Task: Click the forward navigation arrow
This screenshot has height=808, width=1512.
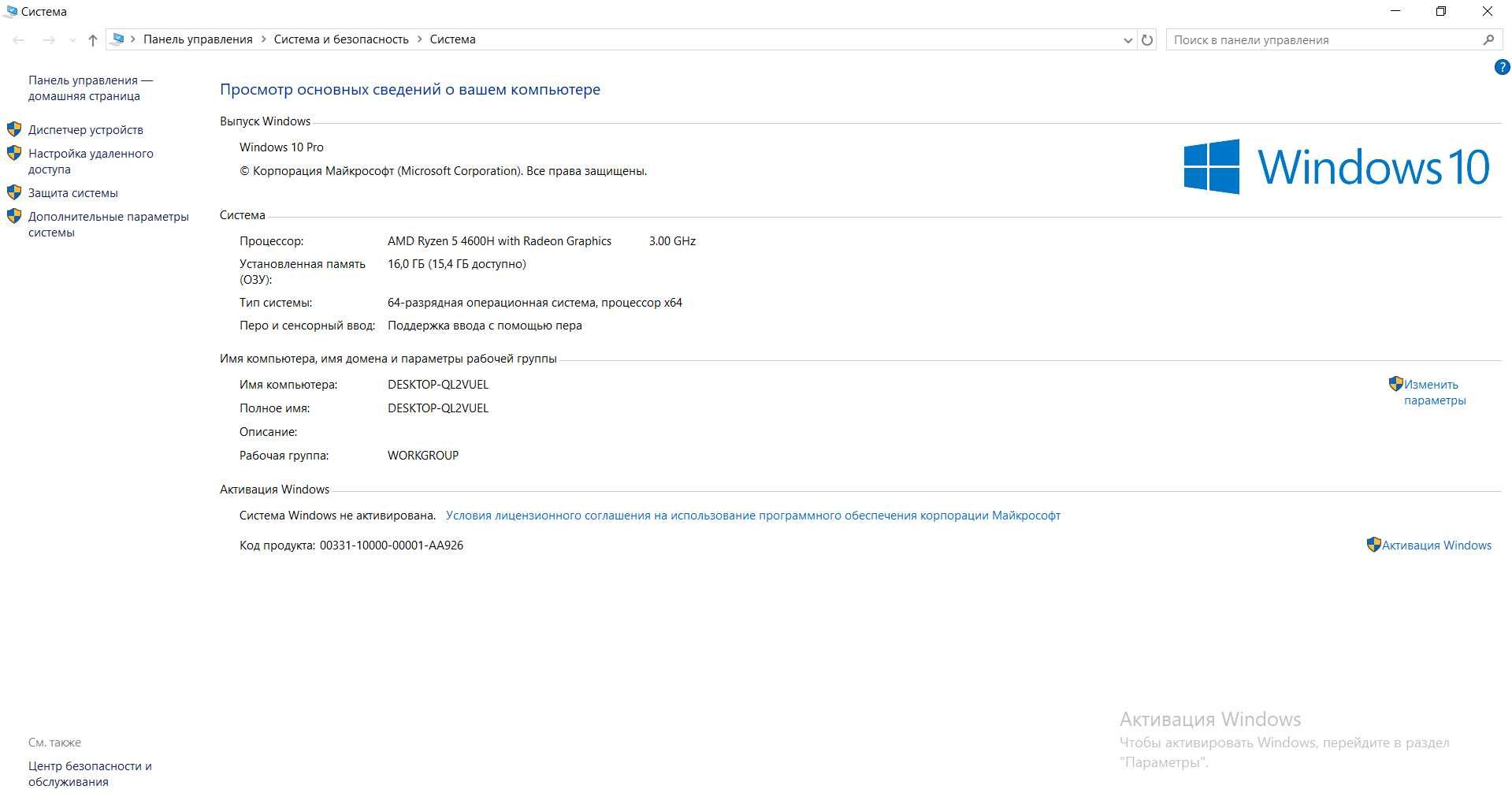Action: [x=49, y=39]
